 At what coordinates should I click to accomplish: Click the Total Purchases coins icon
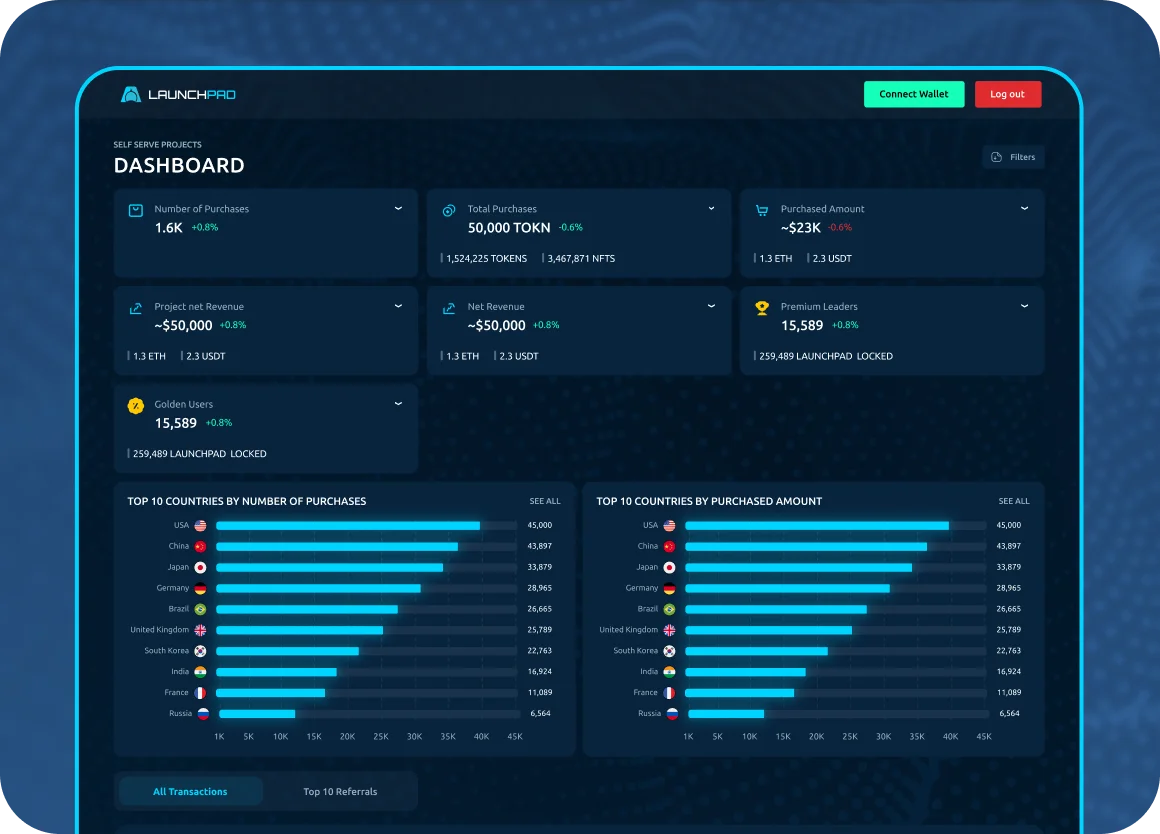coord(449,210)
